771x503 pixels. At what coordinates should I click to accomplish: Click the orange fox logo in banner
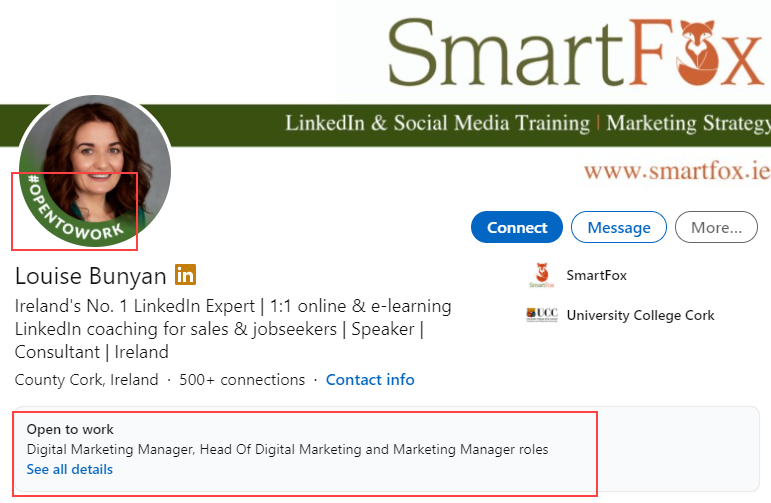719,50
